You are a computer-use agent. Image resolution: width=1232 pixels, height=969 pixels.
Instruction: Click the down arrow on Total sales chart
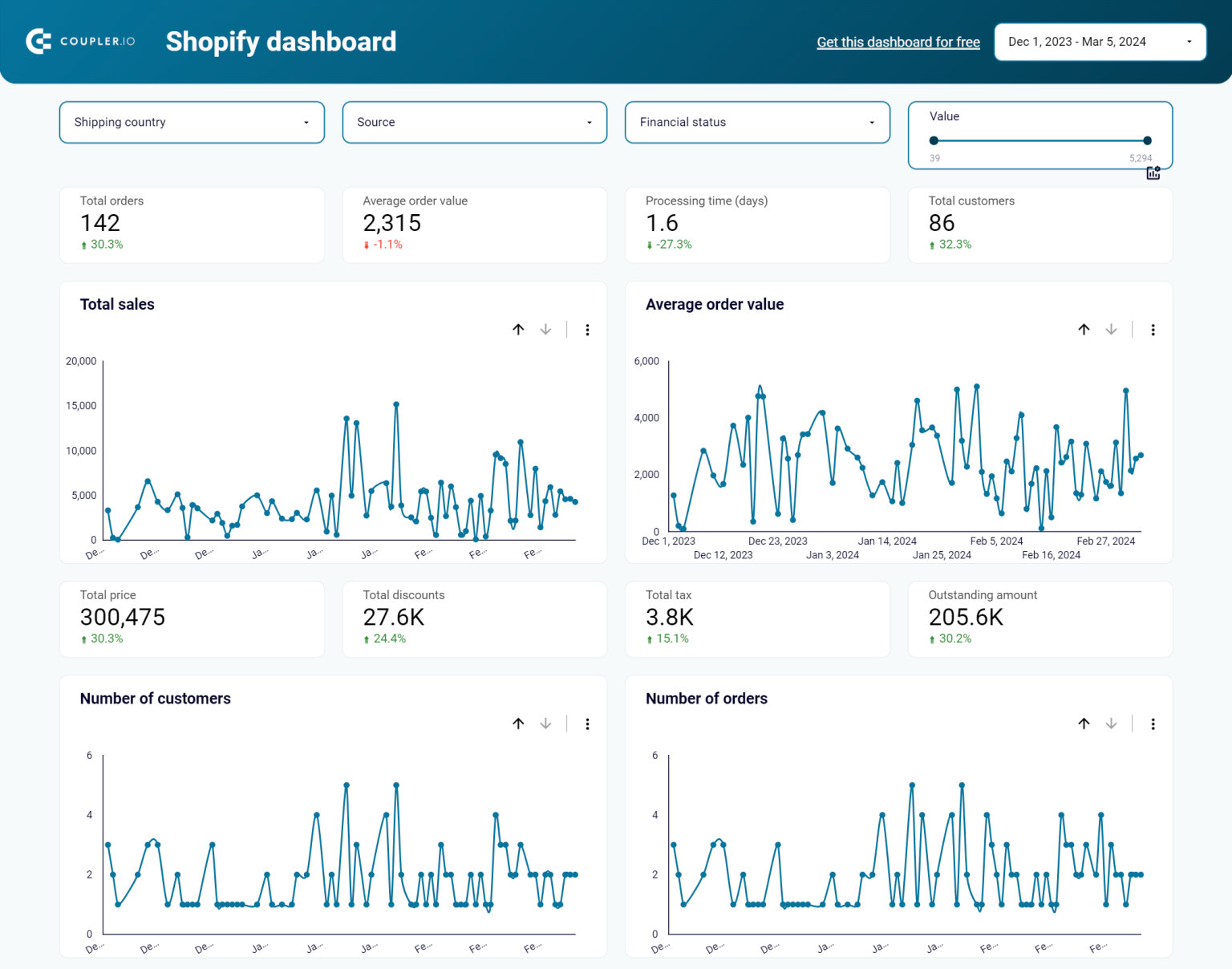point(545,330)
